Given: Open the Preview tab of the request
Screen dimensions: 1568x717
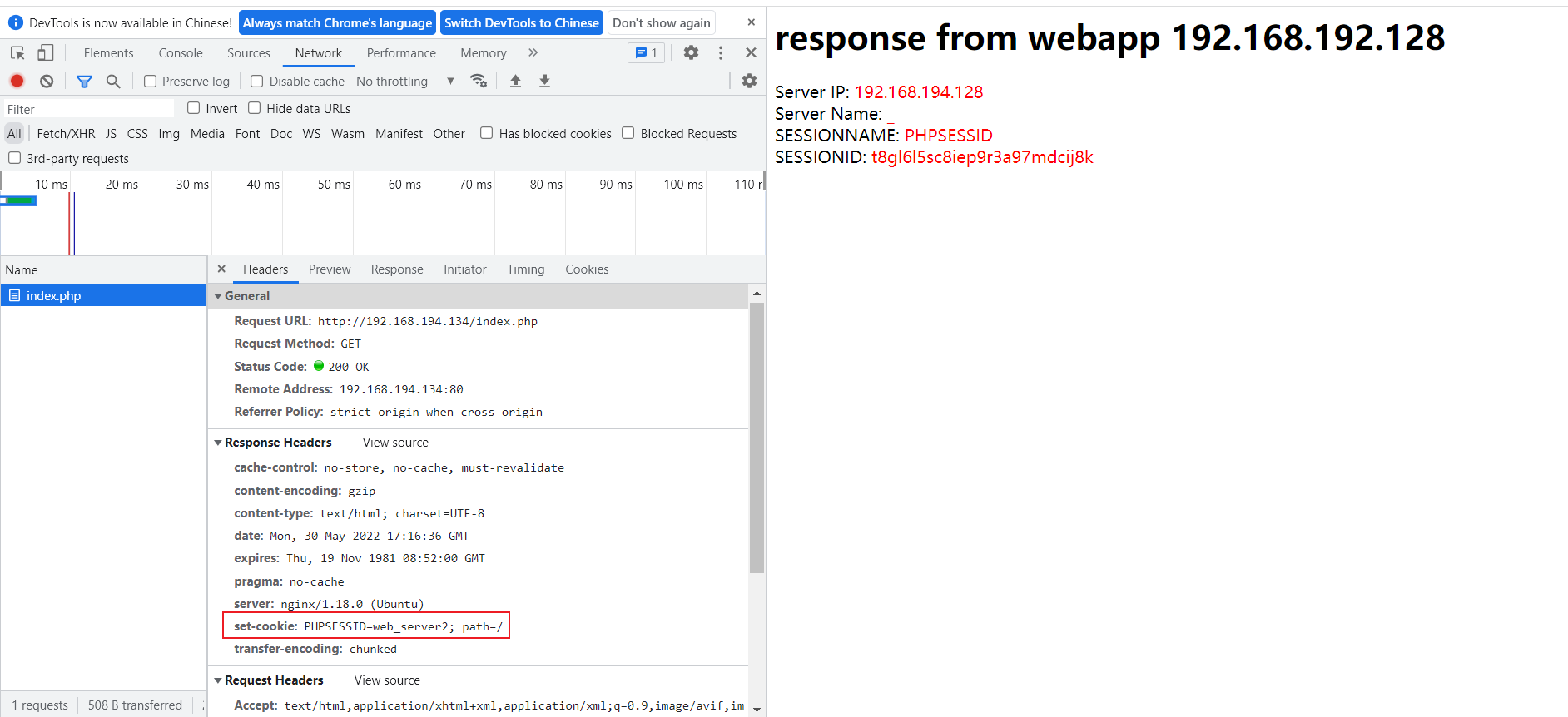Looking at the screenshot, I should pyautogui.click(x=330, y=269).
